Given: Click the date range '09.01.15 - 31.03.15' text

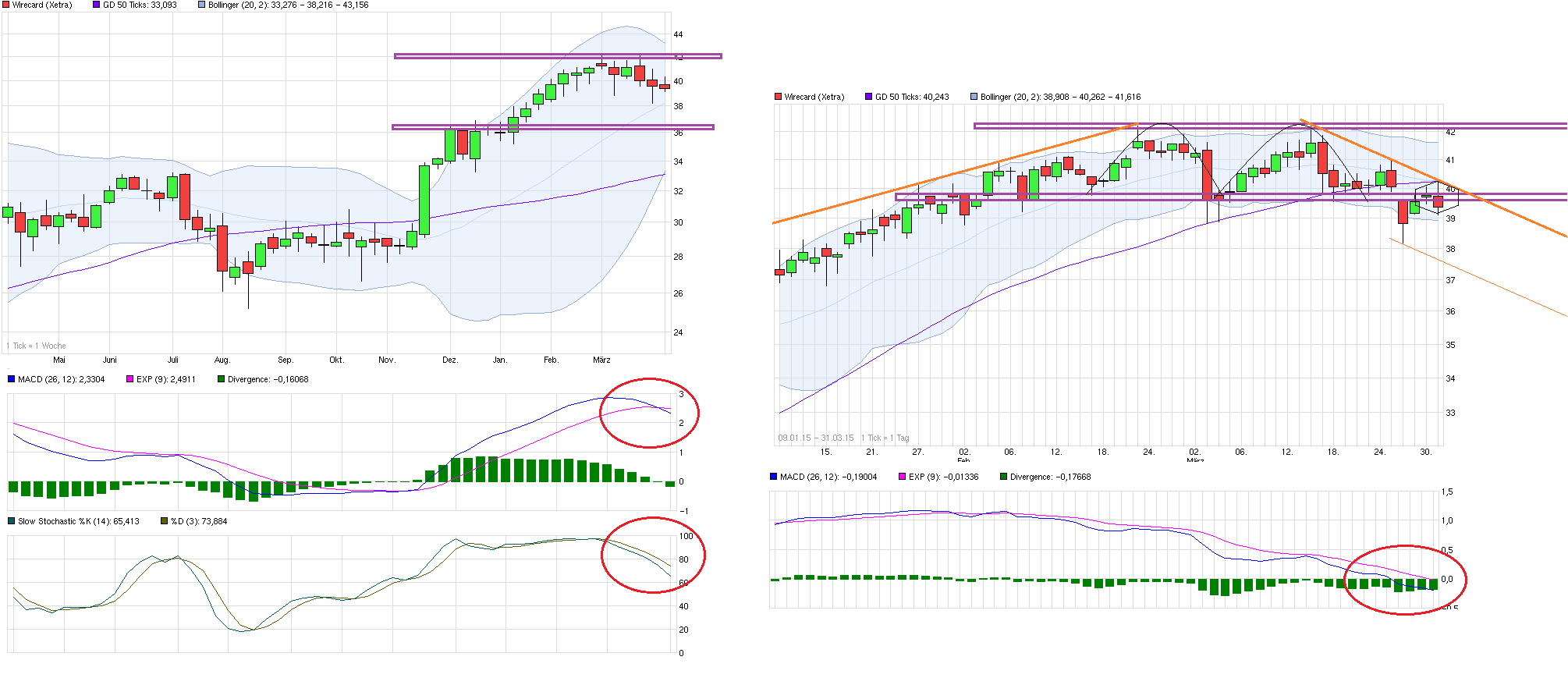Looking at the screenshot, I should click(x=815, y=438).
